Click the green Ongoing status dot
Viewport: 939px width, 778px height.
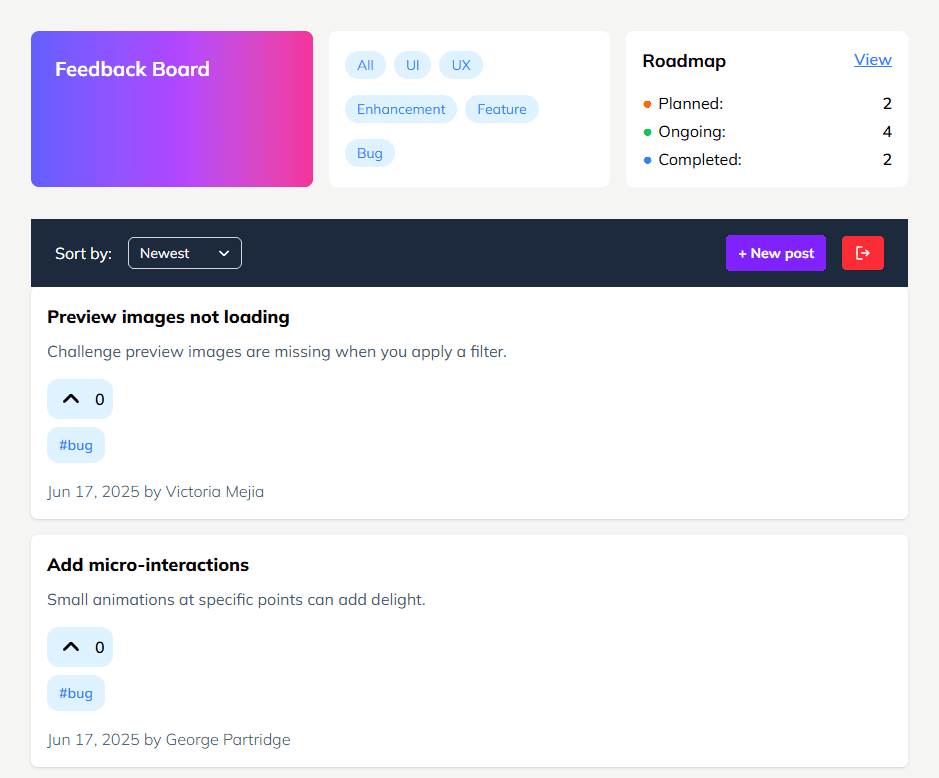(x=648, y=132)
